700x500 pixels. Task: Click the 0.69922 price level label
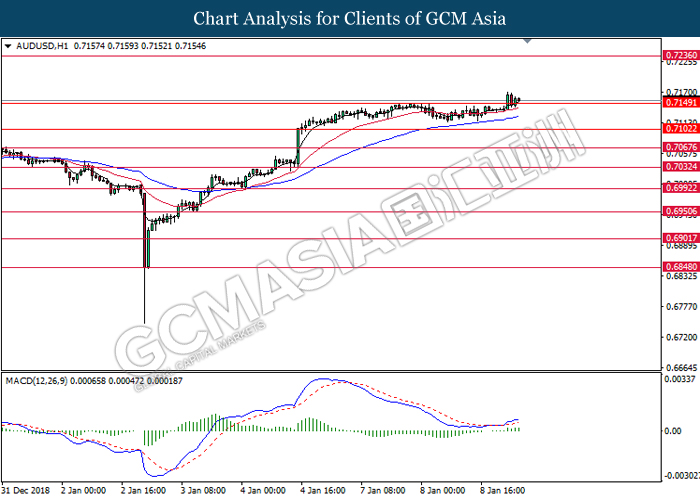click(x=680, y=188)
